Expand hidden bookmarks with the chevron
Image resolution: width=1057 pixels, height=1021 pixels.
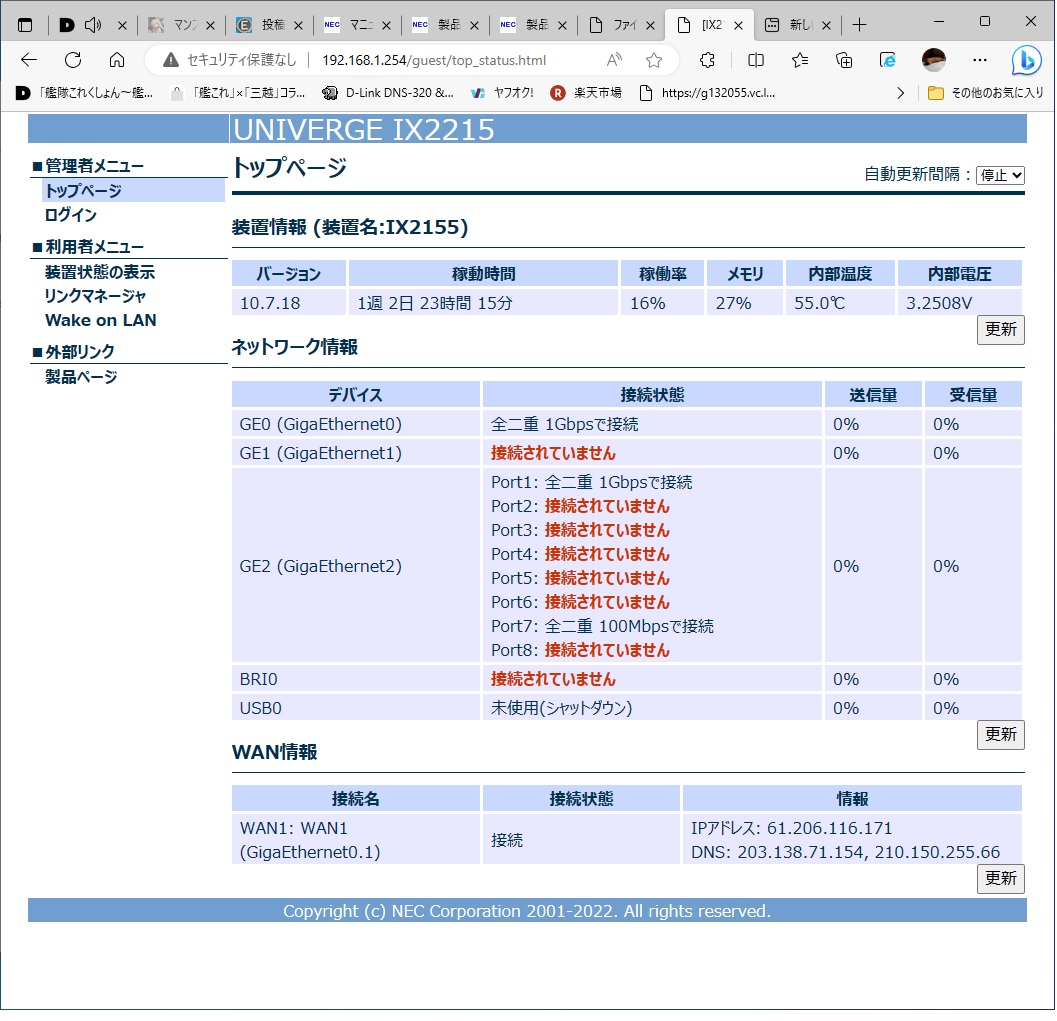pos(901,93)
